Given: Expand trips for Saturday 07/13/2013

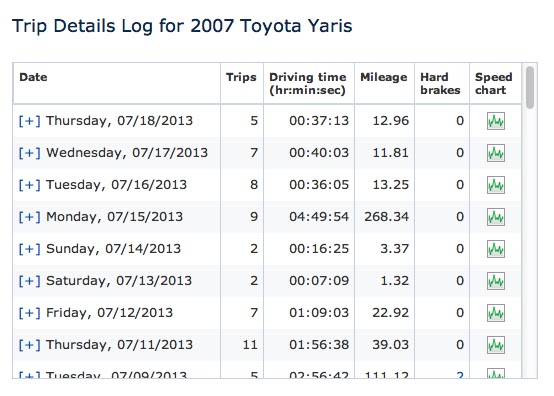Looking at the screenshot, I should pos(30,281).
